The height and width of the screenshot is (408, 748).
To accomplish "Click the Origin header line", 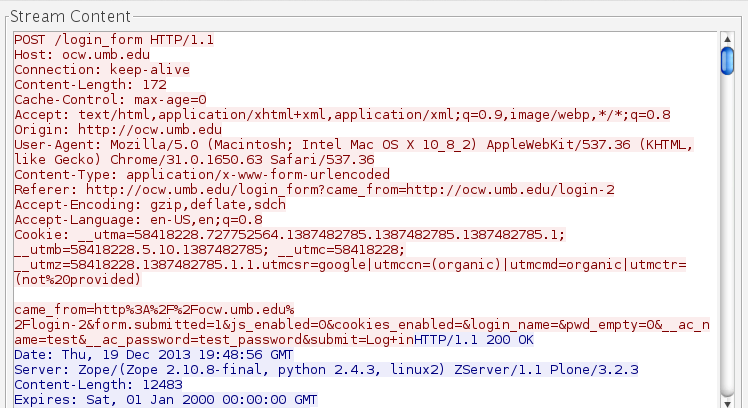I will 118,129.
